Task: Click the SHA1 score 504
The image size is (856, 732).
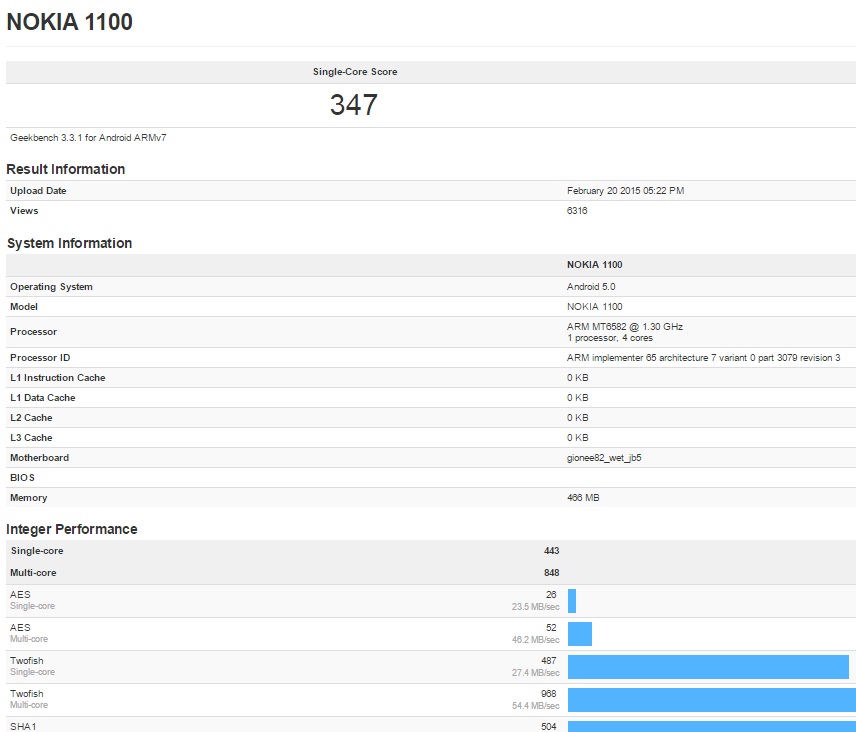Action: point(549,727)
